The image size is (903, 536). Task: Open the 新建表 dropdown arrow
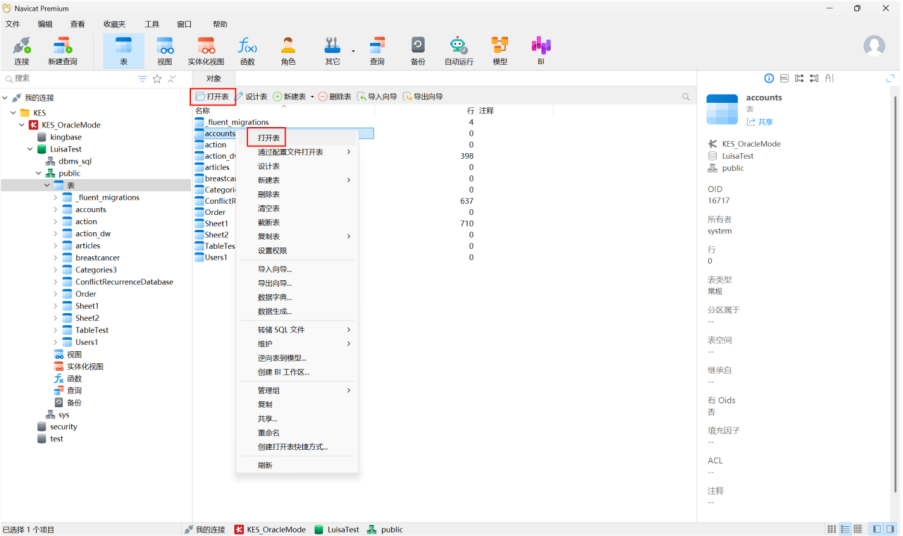point(310,97)
